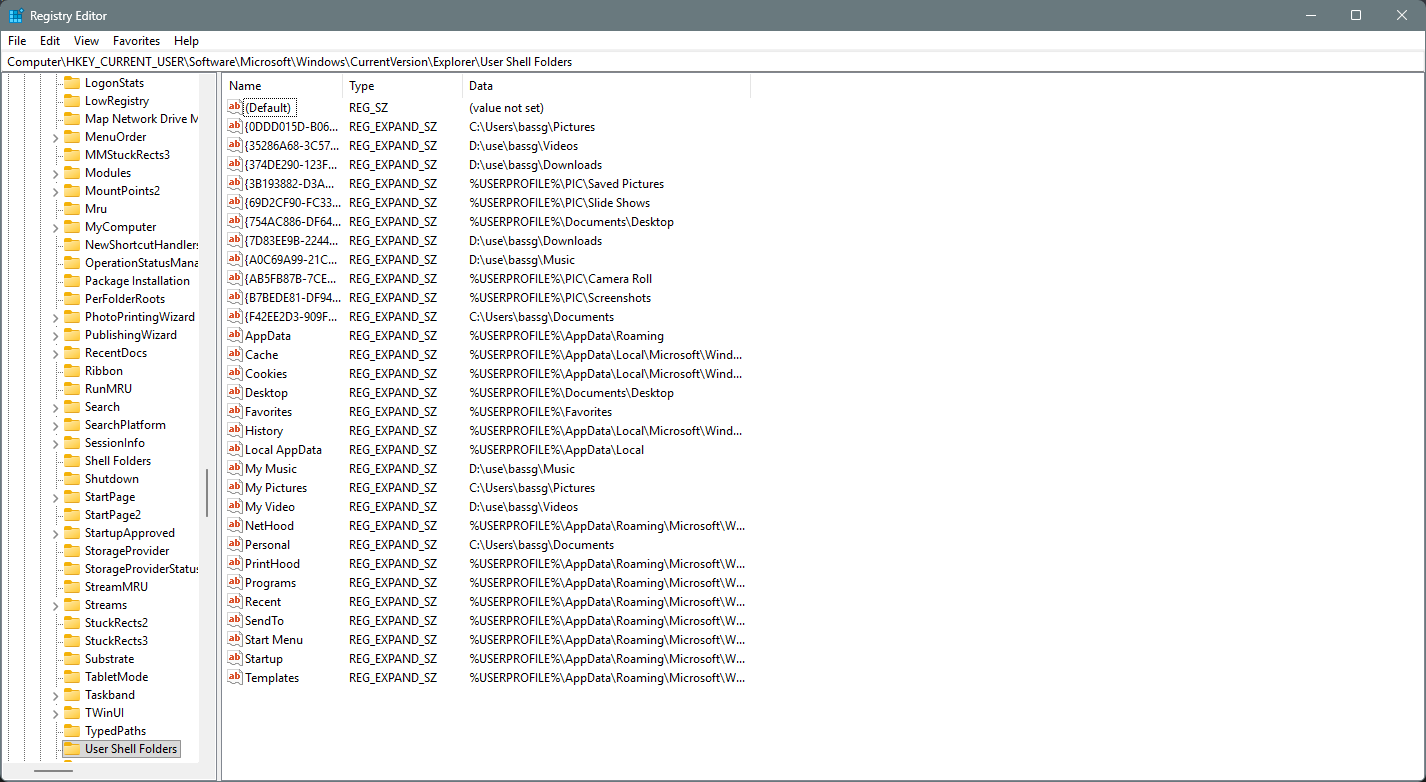This screenshot has height=782, width=1426.
Task: Expand the Streams key
Action: [x=55, y=605]
